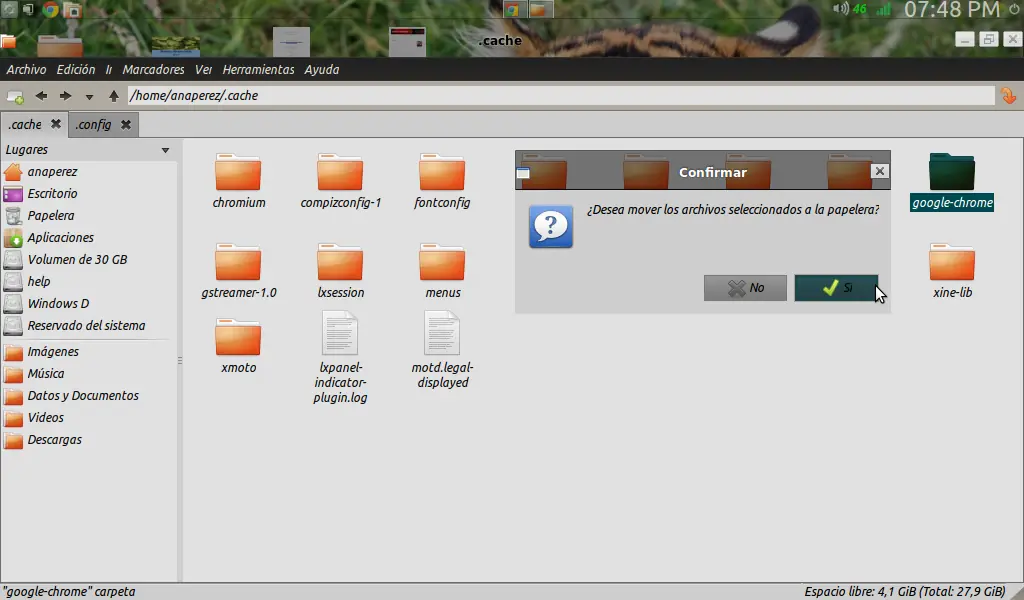Go up to the parent folder
This screenshot has height=600, width=1024.
114,96
